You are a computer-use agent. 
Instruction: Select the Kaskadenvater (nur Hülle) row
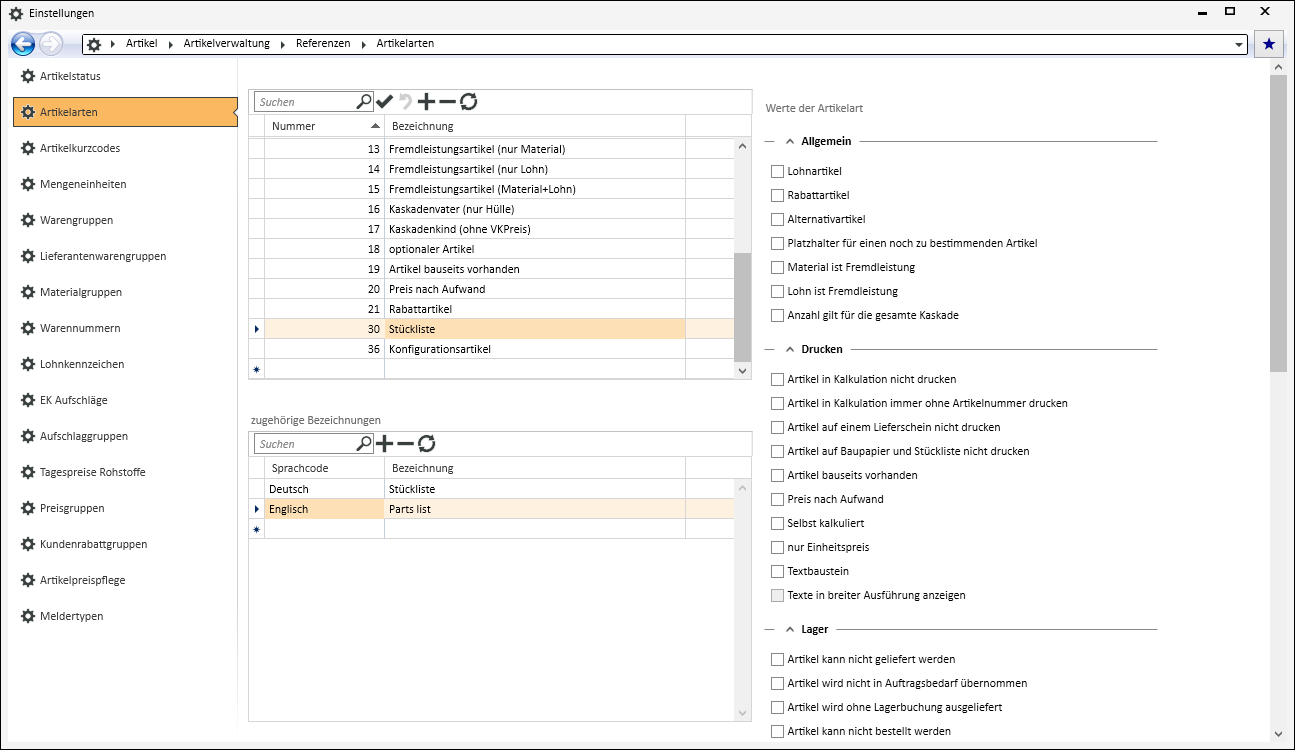coord(492,209)
